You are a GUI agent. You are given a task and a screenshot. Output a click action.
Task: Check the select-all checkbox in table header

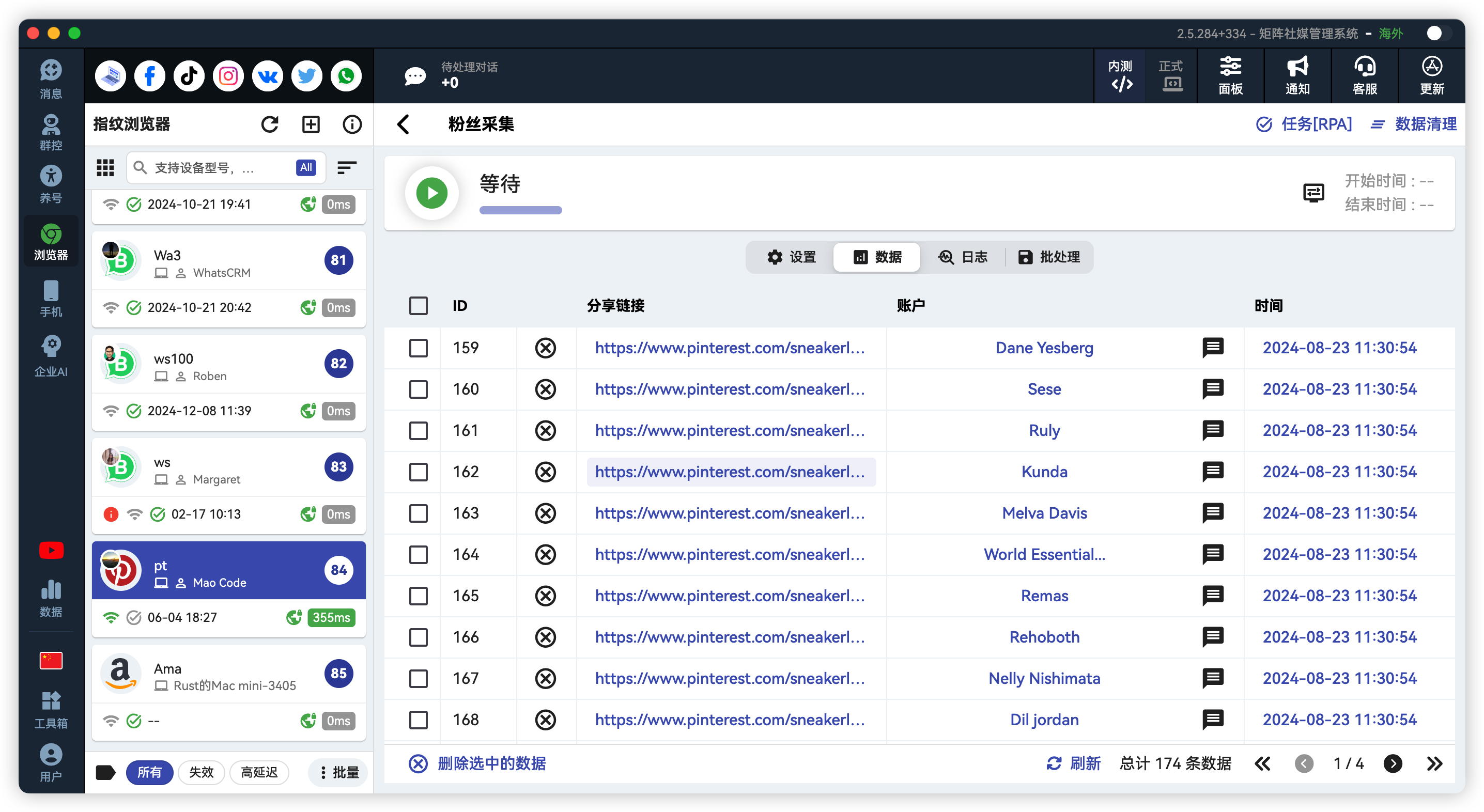[418, 306]
